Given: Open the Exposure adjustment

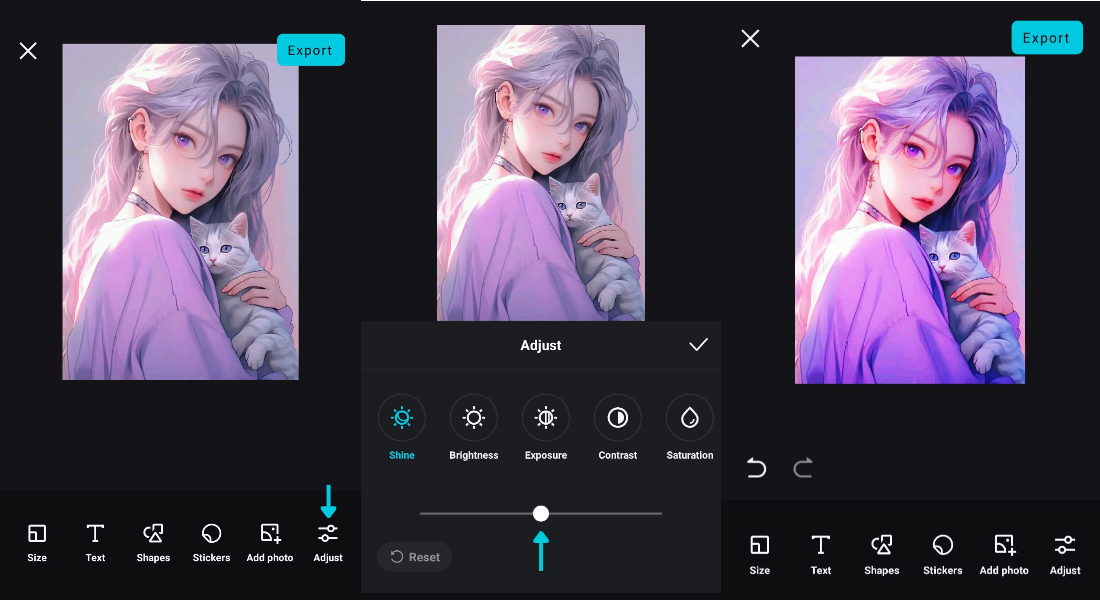Looking at the screenshot, I should click(545, 417).
